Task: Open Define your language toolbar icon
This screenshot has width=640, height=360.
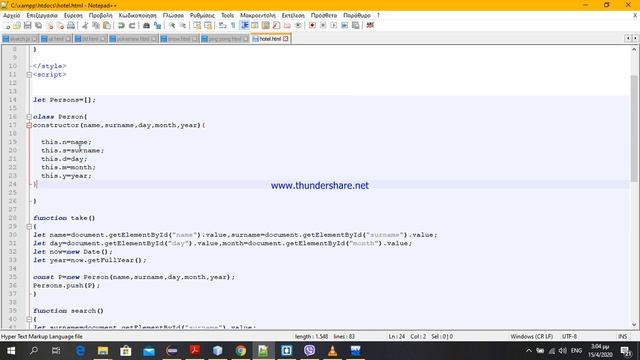Action: click(x=255, y=25)
